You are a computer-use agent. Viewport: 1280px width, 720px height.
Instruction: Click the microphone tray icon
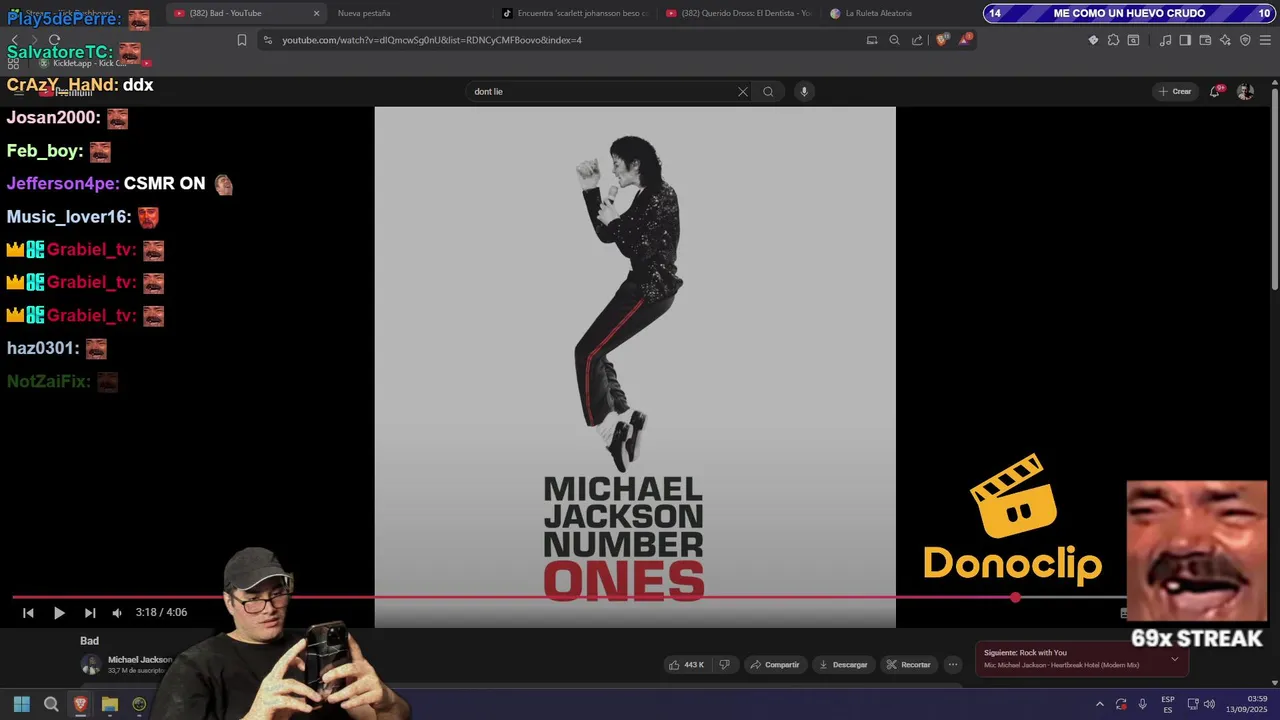click(x=1142, y=704)
